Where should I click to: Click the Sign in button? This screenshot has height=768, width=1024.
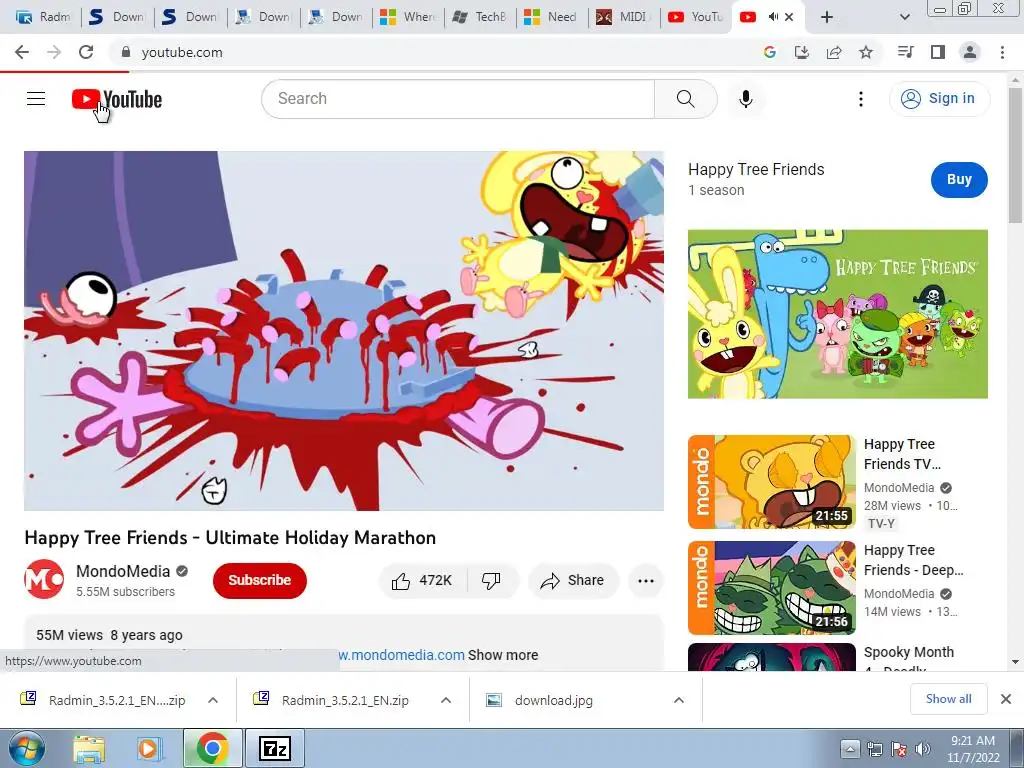coord(939,99)
